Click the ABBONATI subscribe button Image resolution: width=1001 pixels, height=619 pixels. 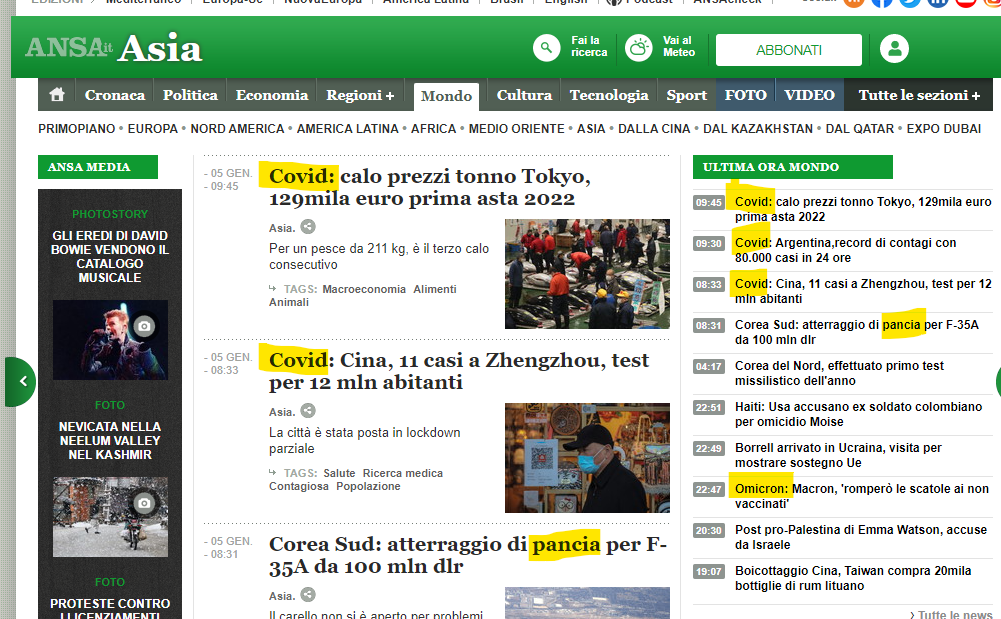coord(788,50)
